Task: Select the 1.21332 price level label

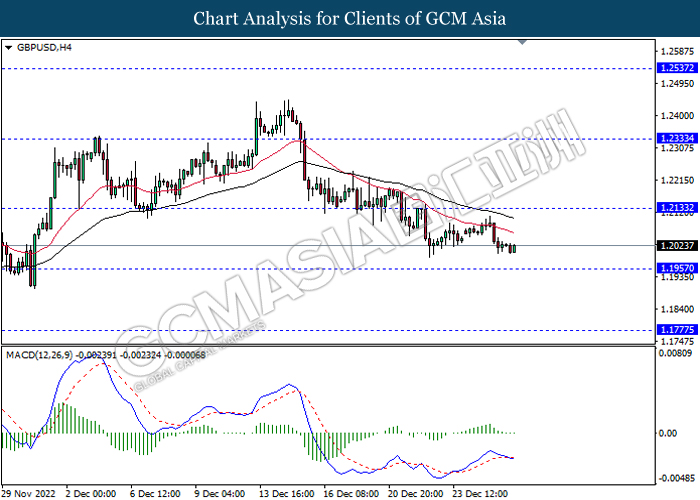Action: 677,208
